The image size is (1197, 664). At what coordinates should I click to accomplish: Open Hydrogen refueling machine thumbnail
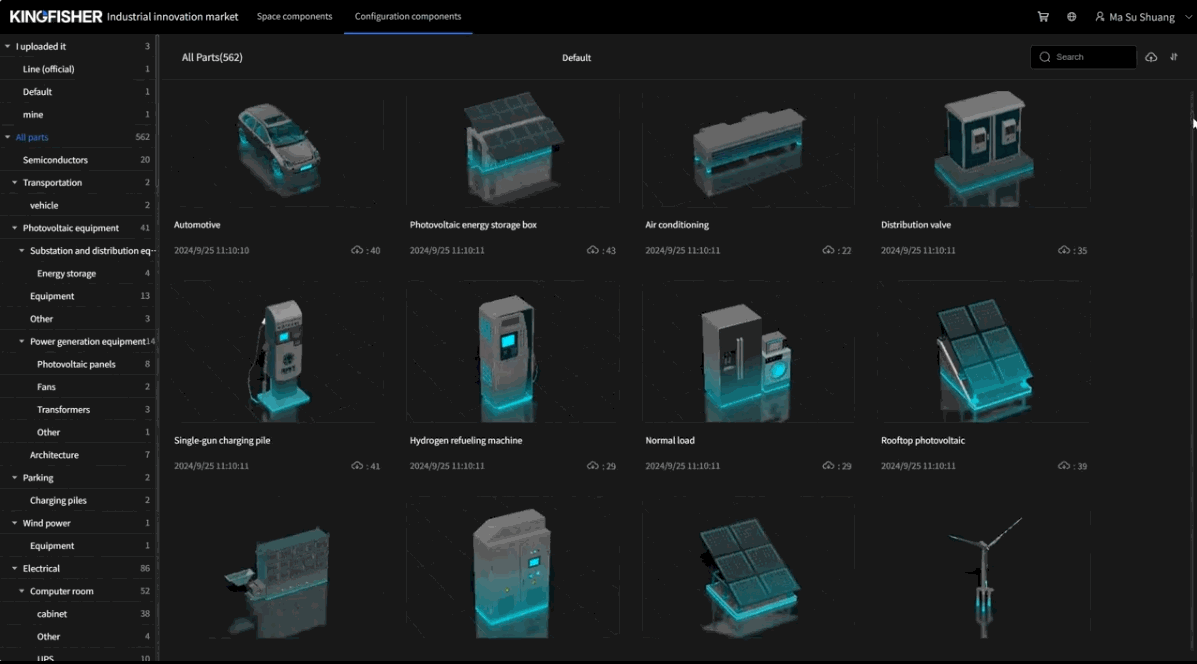click(x=513, y=353)
